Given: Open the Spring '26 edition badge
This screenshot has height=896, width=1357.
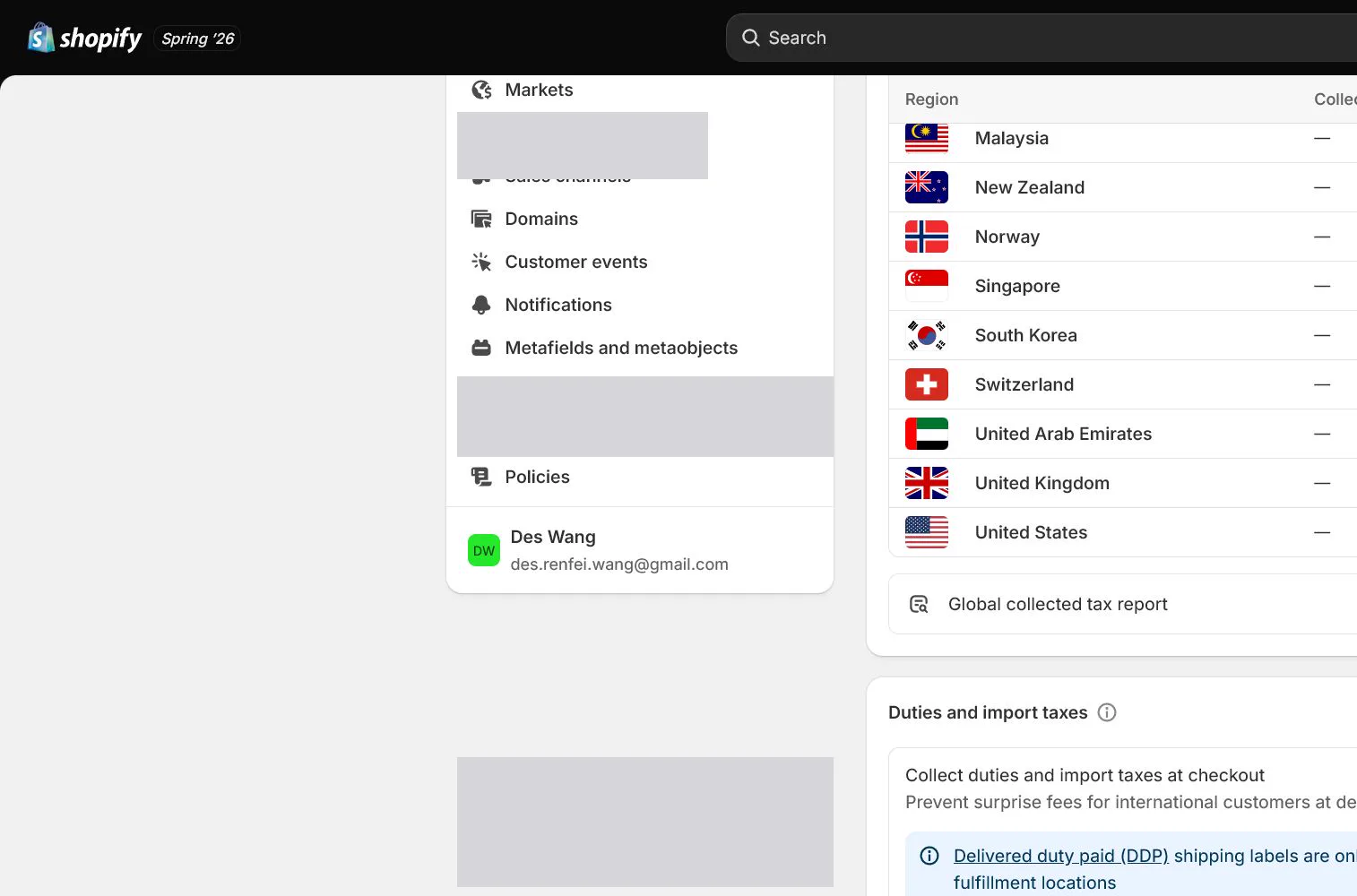Looking at the screenshot, I should (x=197, y=39).
